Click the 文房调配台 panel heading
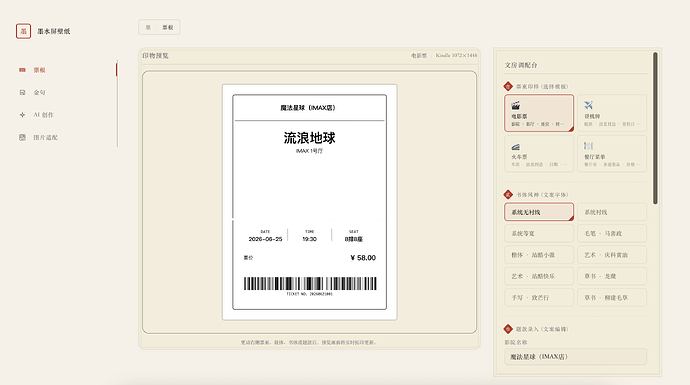The width and height of the screenshot is (690, 385). (x=521, y=65)
